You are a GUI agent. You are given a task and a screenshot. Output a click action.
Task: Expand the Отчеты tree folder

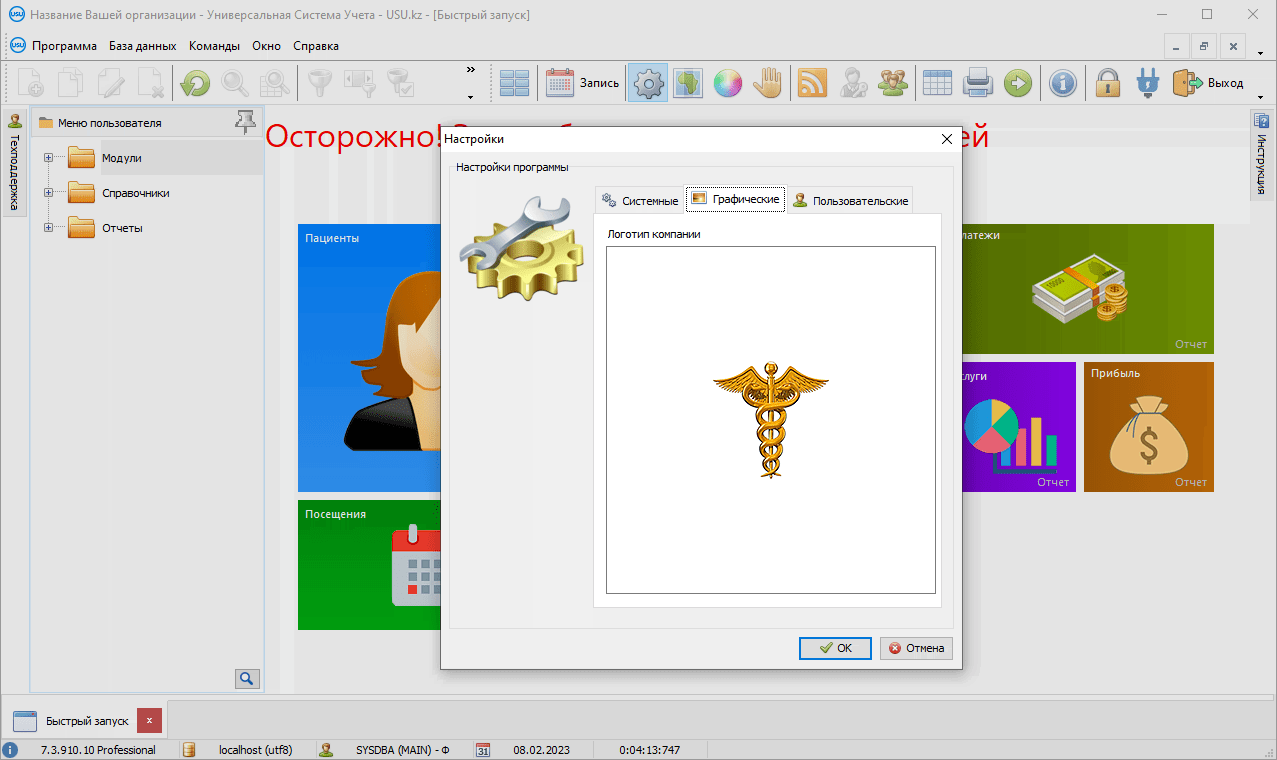tap(50, 227)
